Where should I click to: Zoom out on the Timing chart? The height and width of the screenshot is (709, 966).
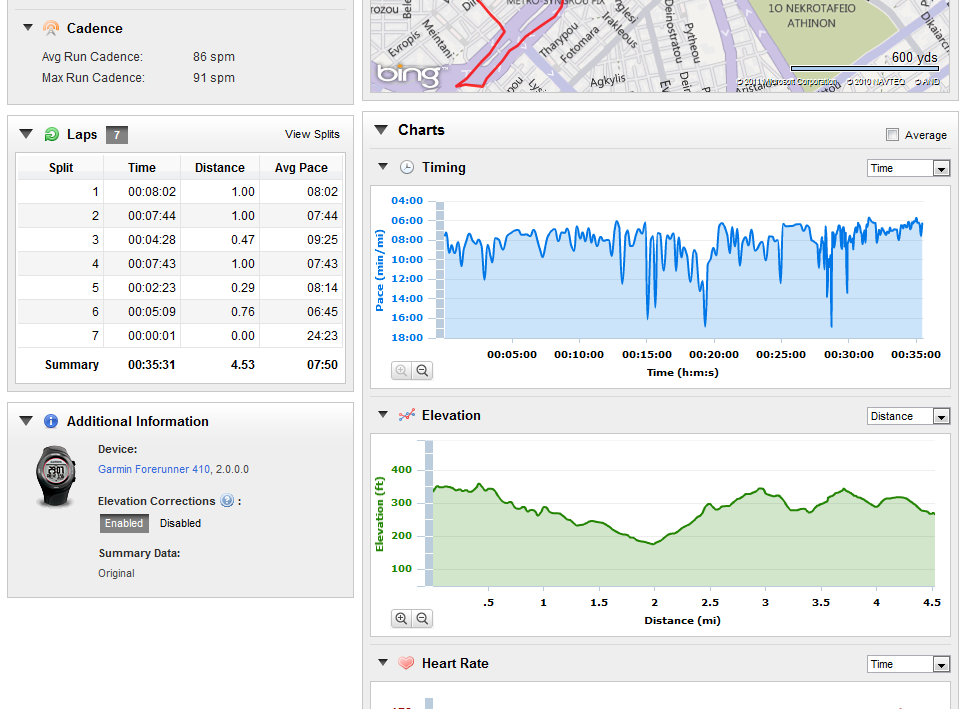422,371
